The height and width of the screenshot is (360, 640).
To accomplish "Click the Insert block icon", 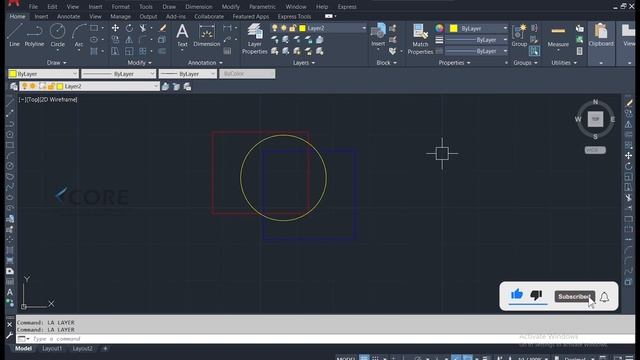I will coord(378,35).
